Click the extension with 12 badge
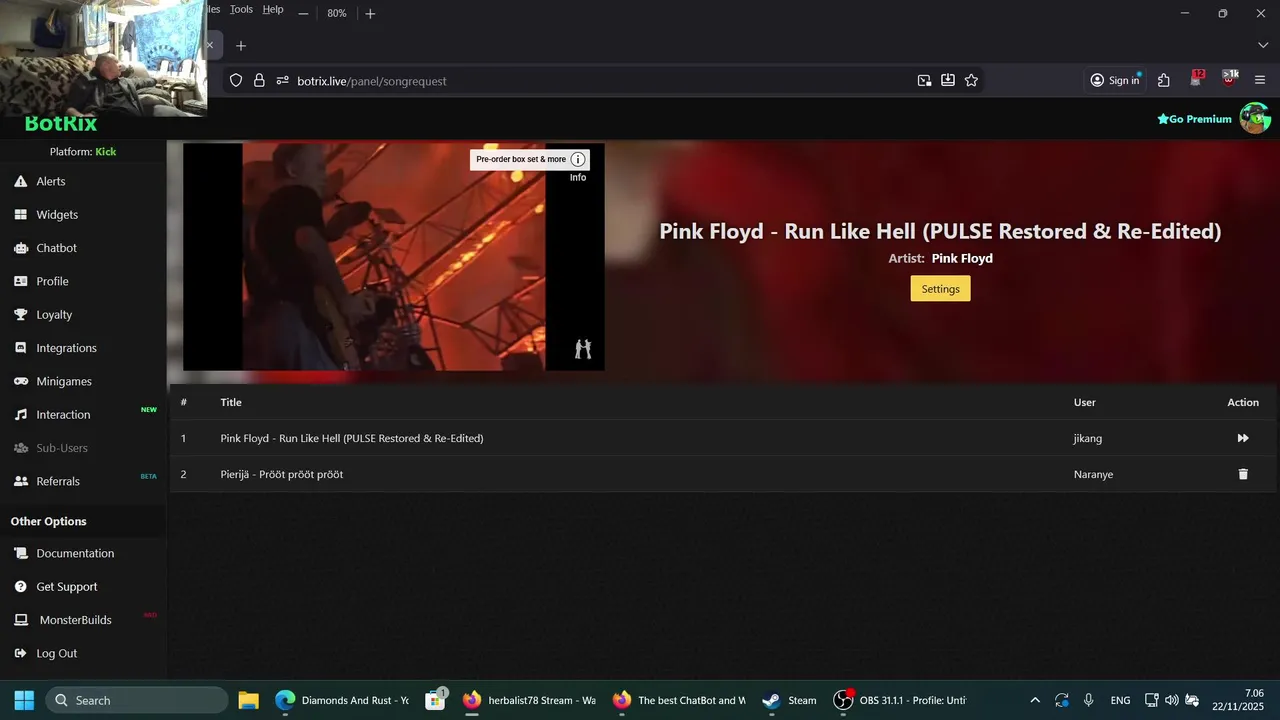 click(x=1197, y=79)
